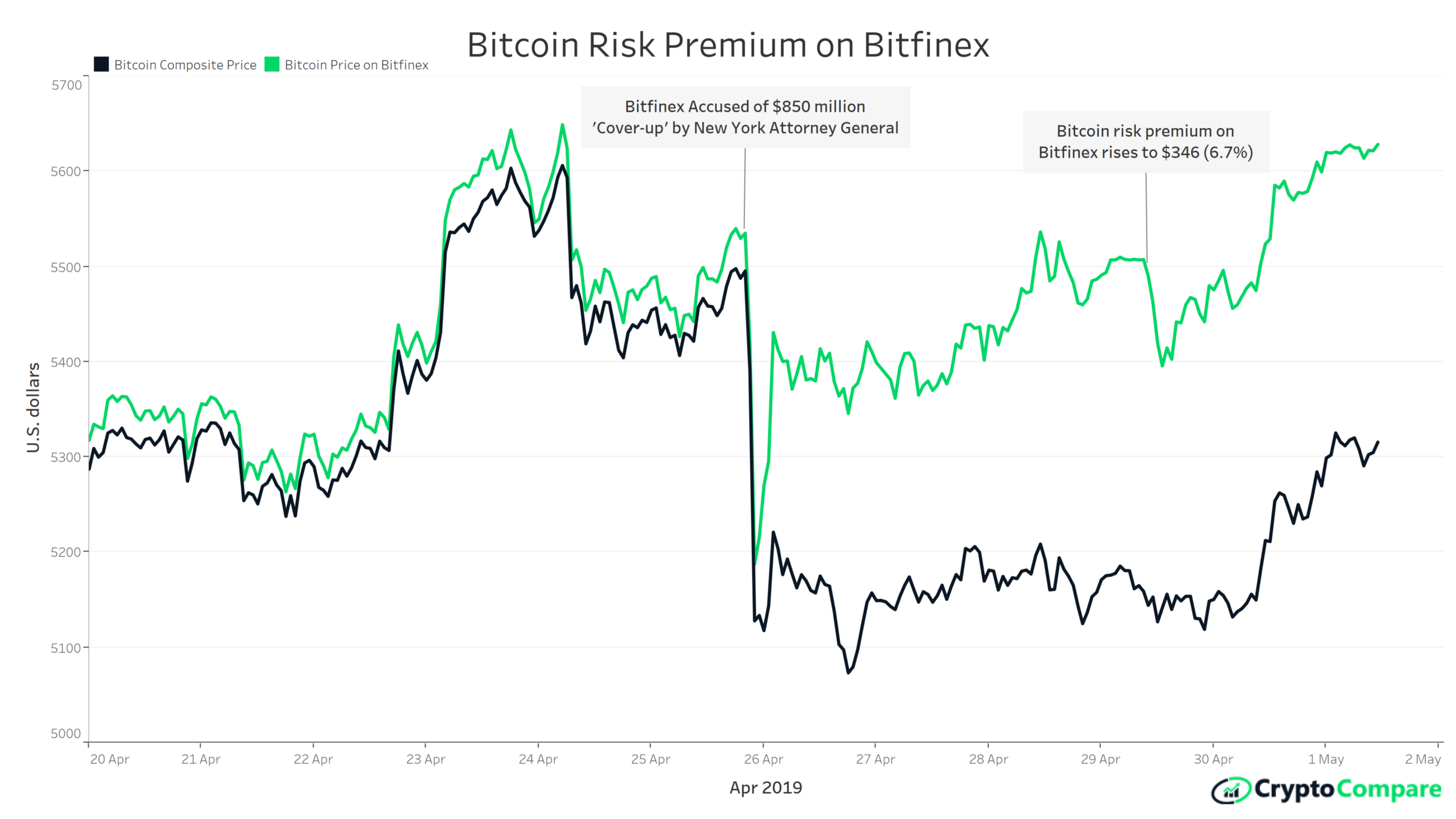Click the green Bitfinex price legend swatch

pyautogui.click(x=272, y=64)
